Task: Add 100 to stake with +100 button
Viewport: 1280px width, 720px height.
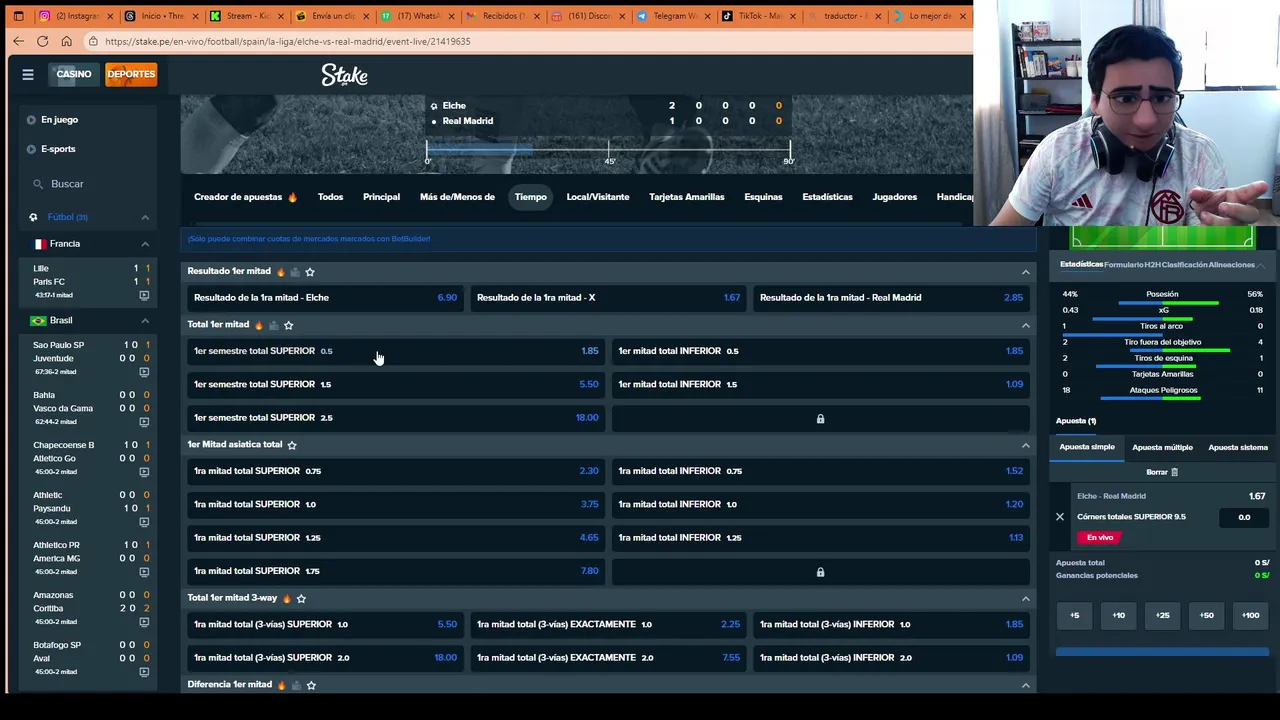Action: [x=1250, y=616]
